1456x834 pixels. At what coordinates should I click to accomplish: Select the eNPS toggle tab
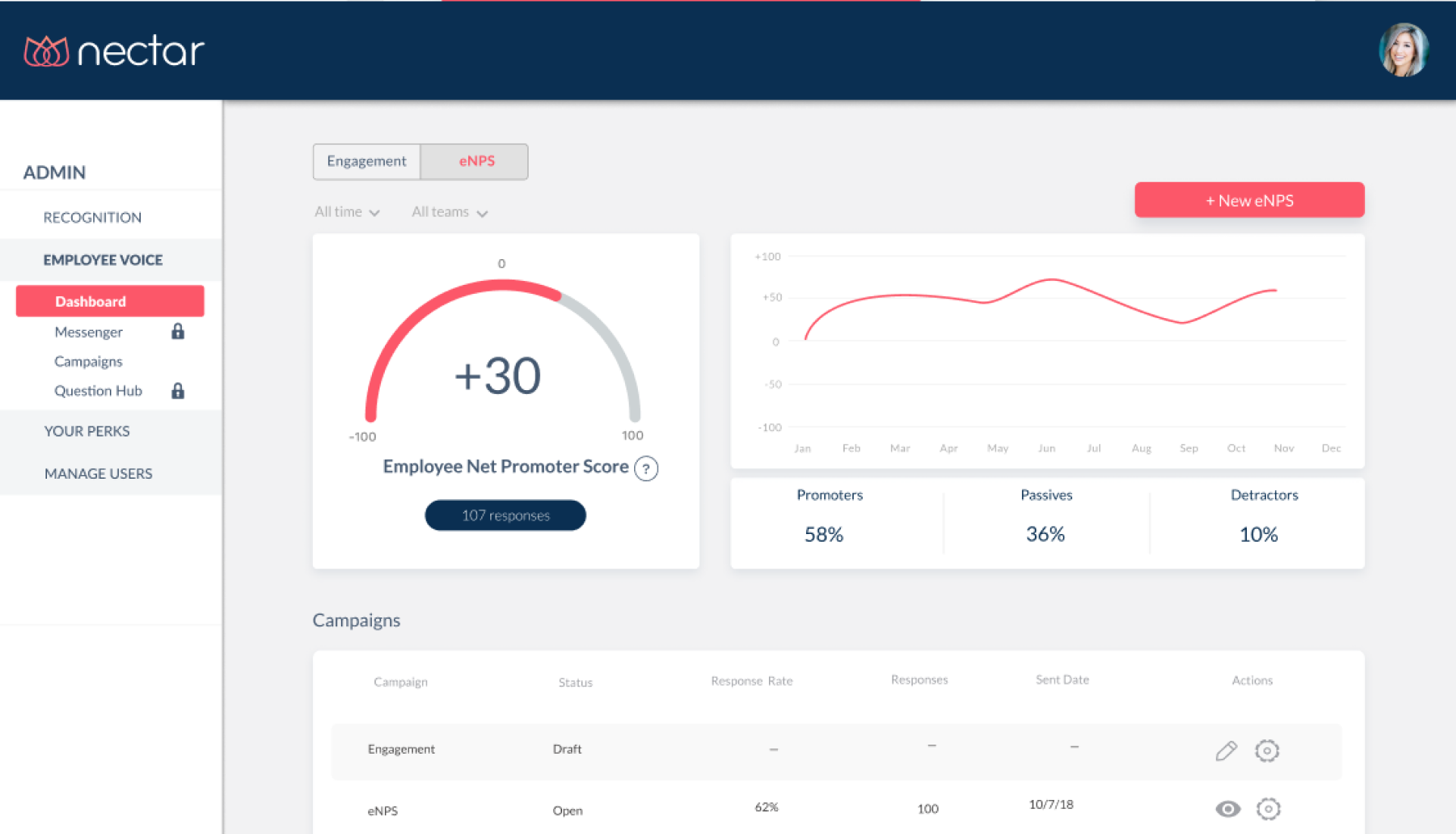(x=476, y=161)
